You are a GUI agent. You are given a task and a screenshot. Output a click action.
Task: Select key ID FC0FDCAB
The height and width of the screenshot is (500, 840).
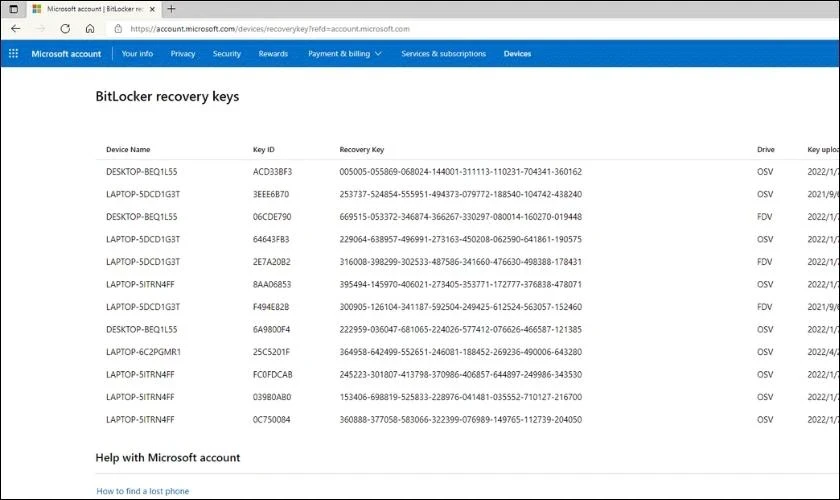273,374
